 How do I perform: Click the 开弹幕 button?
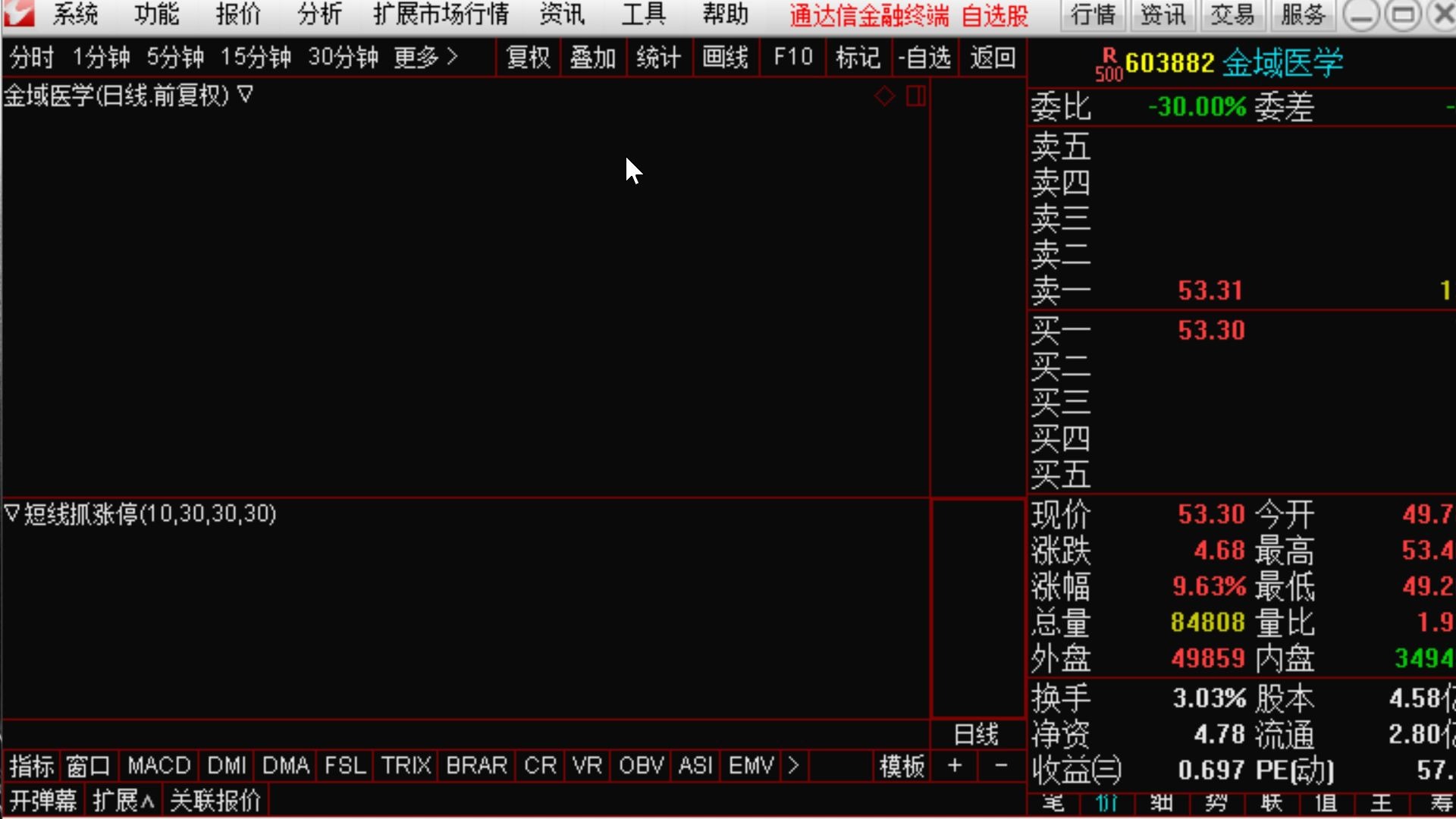43,800
